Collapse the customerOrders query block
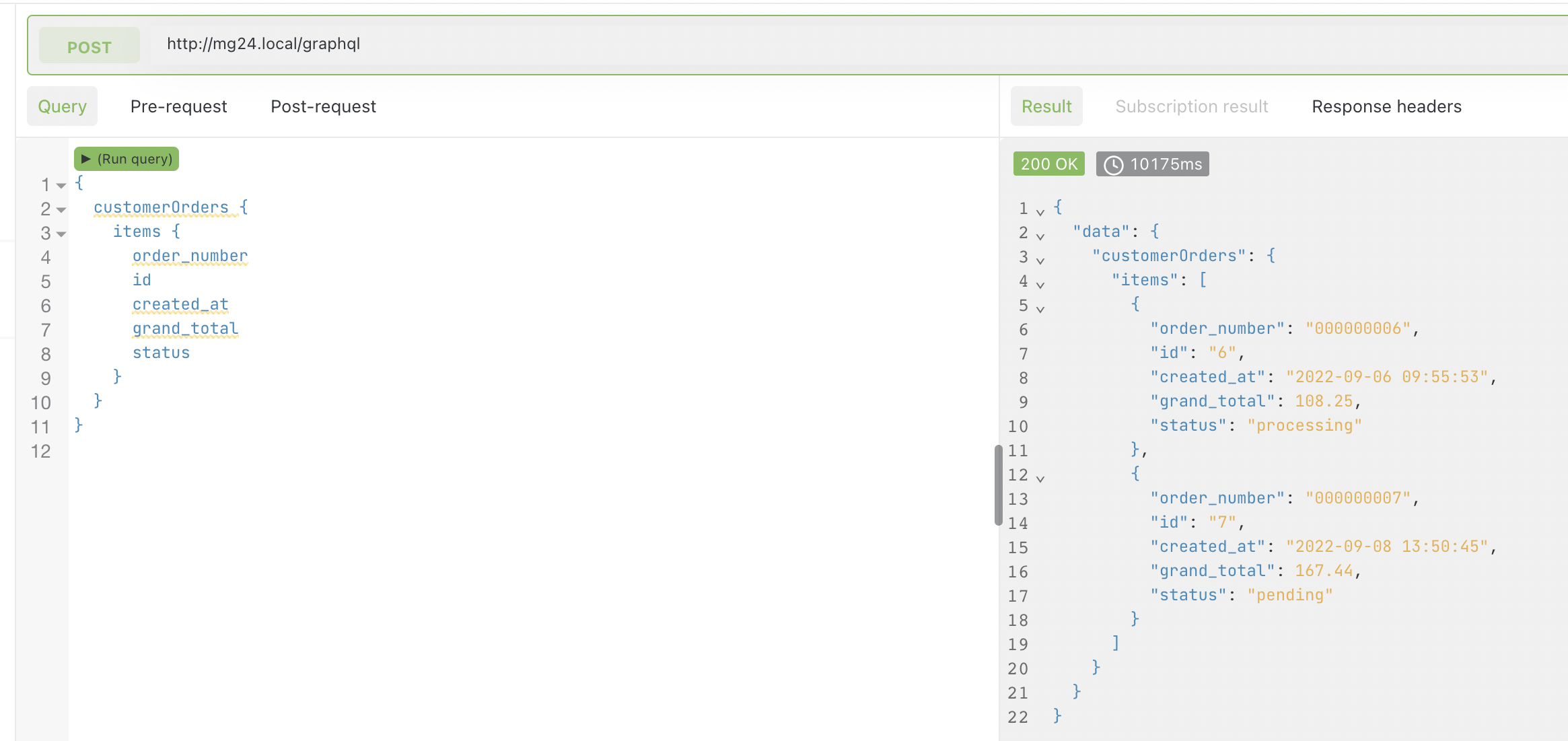Screen dimensions: 1568x741 (x=60, y=209)
